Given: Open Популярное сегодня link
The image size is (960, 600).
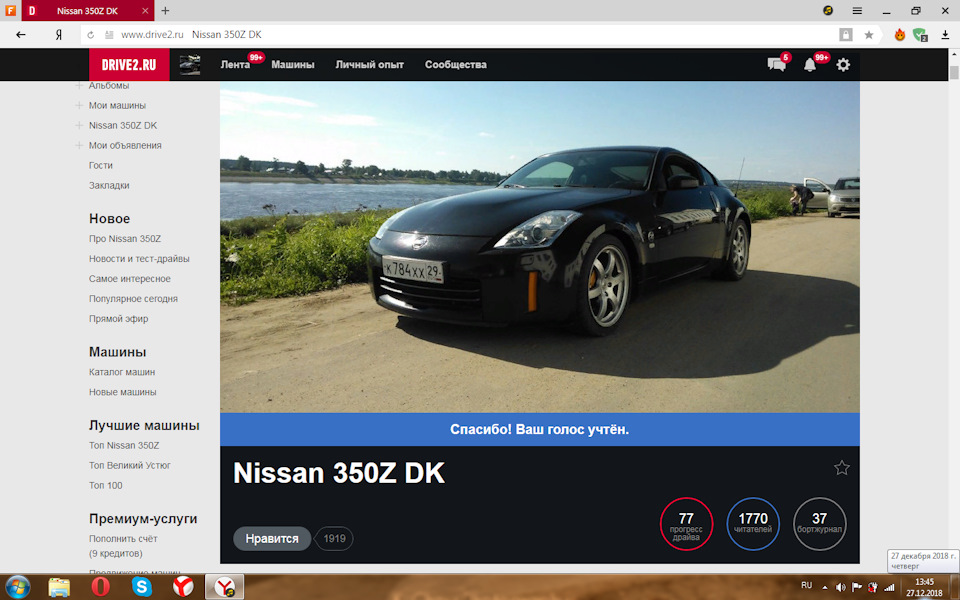Looking at the screenshot, I should [133, 299].
